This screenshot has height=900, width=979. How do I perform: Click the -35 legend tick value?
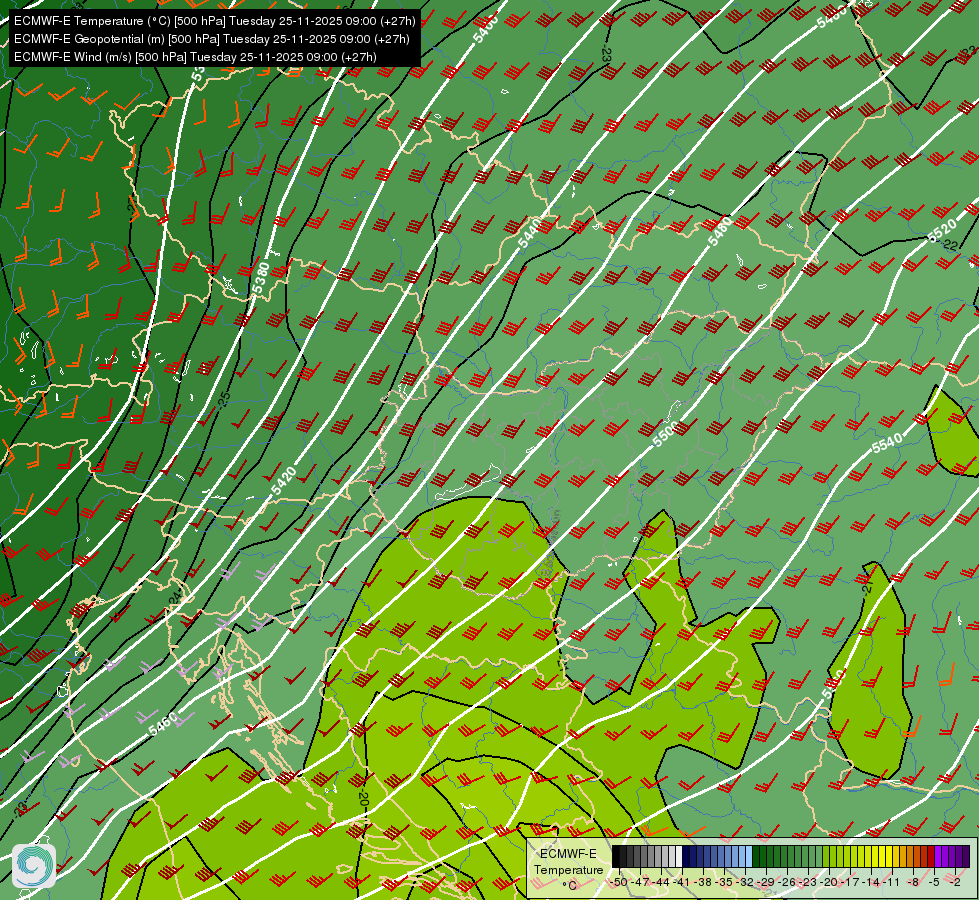(x=724, y=882)
